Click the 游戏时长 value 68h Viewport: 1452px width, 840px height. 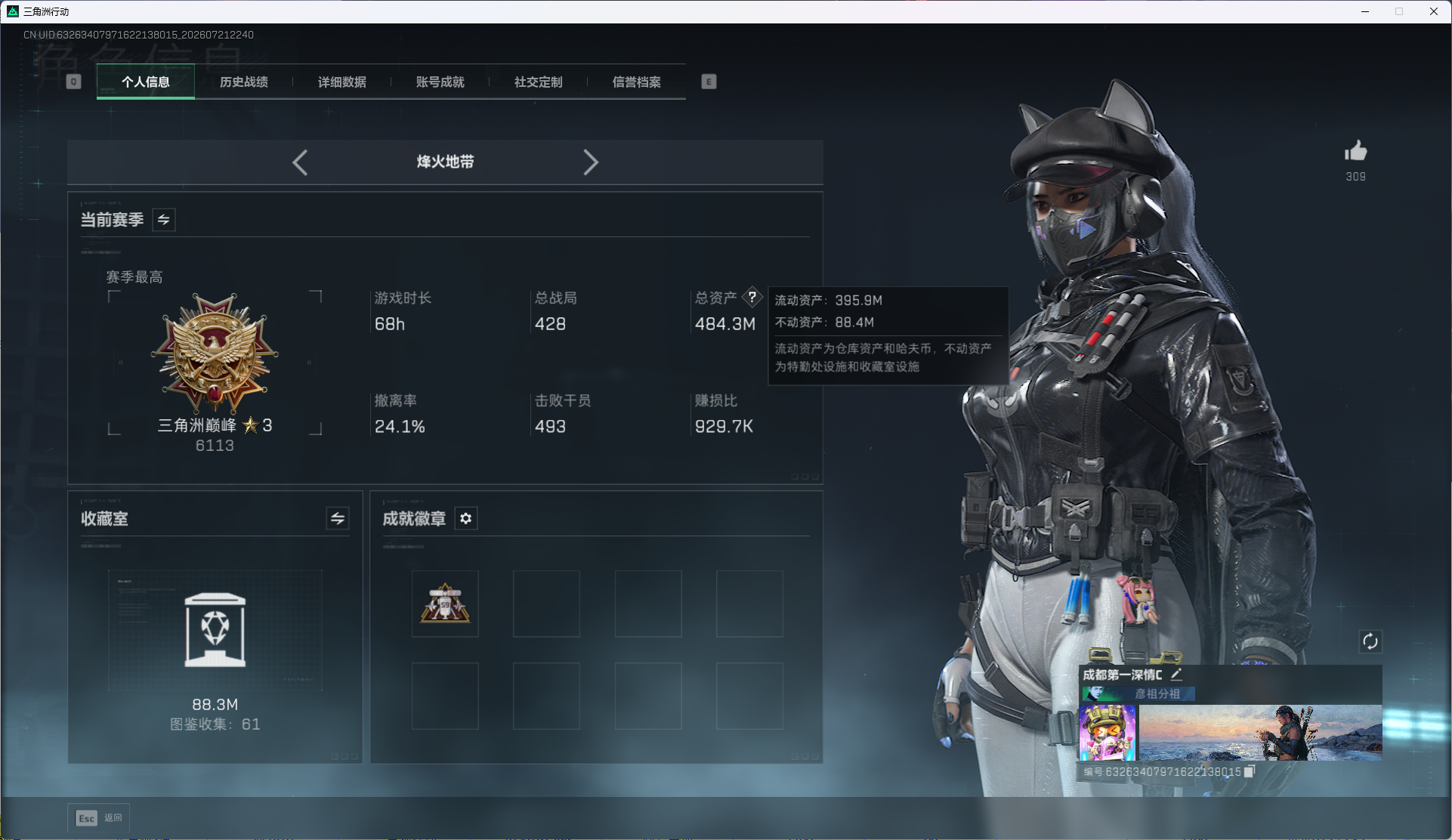[390, 324]
